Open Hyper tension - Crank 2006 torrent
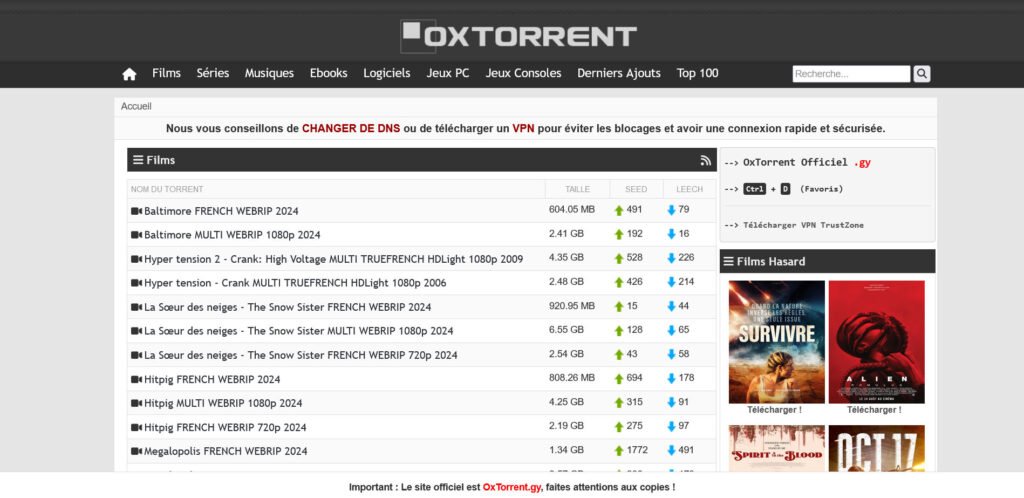 (x=295, y=283)
